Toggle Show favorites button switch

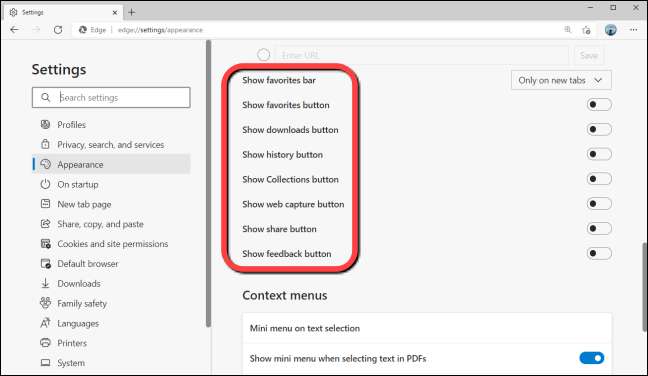598,105
